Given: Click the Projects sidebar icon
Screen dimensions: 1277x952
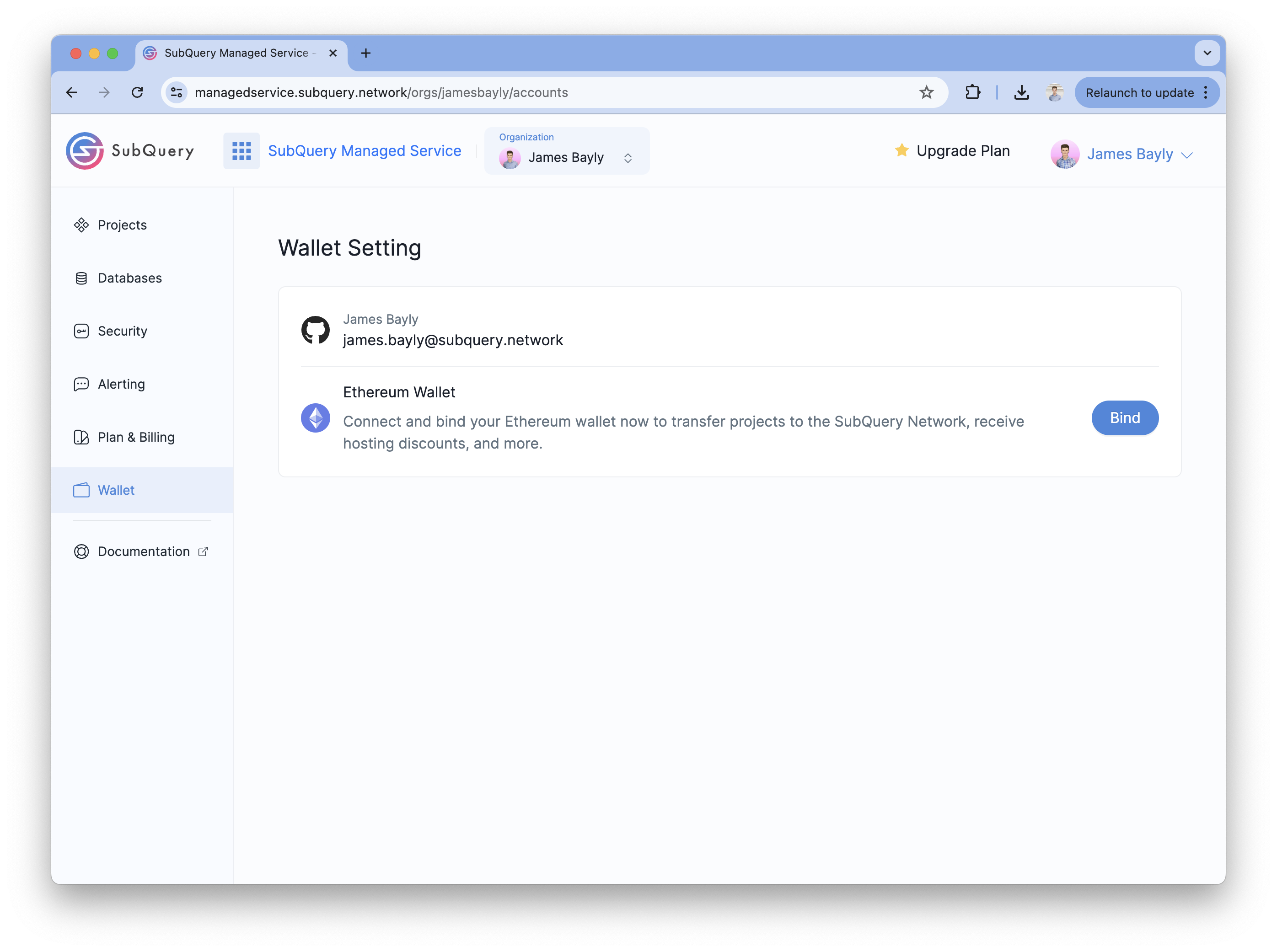Looking at the screenshot, I should pyautogui.click(x=83, y=224).
